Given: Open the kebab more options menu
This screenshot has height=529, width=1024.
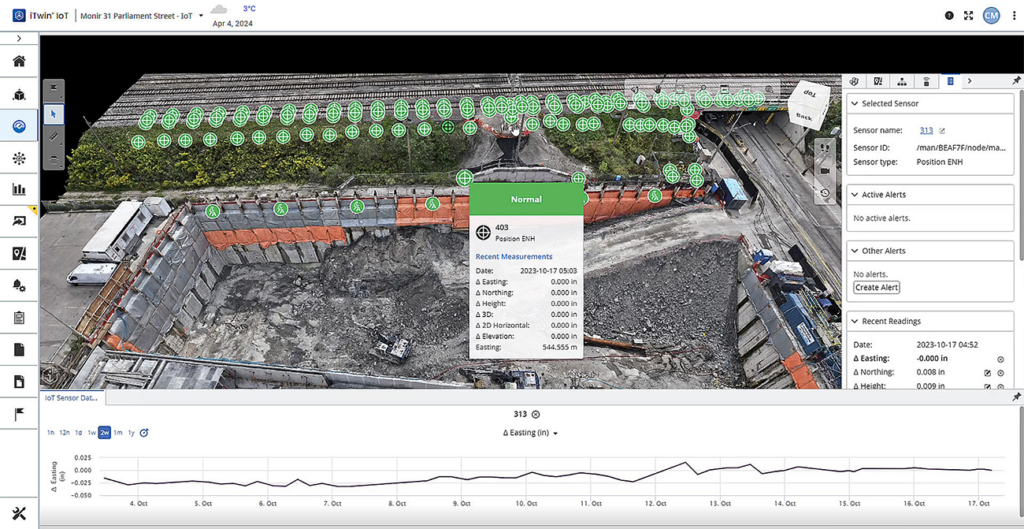Looking at the screenshot, I should (1014, 16).
